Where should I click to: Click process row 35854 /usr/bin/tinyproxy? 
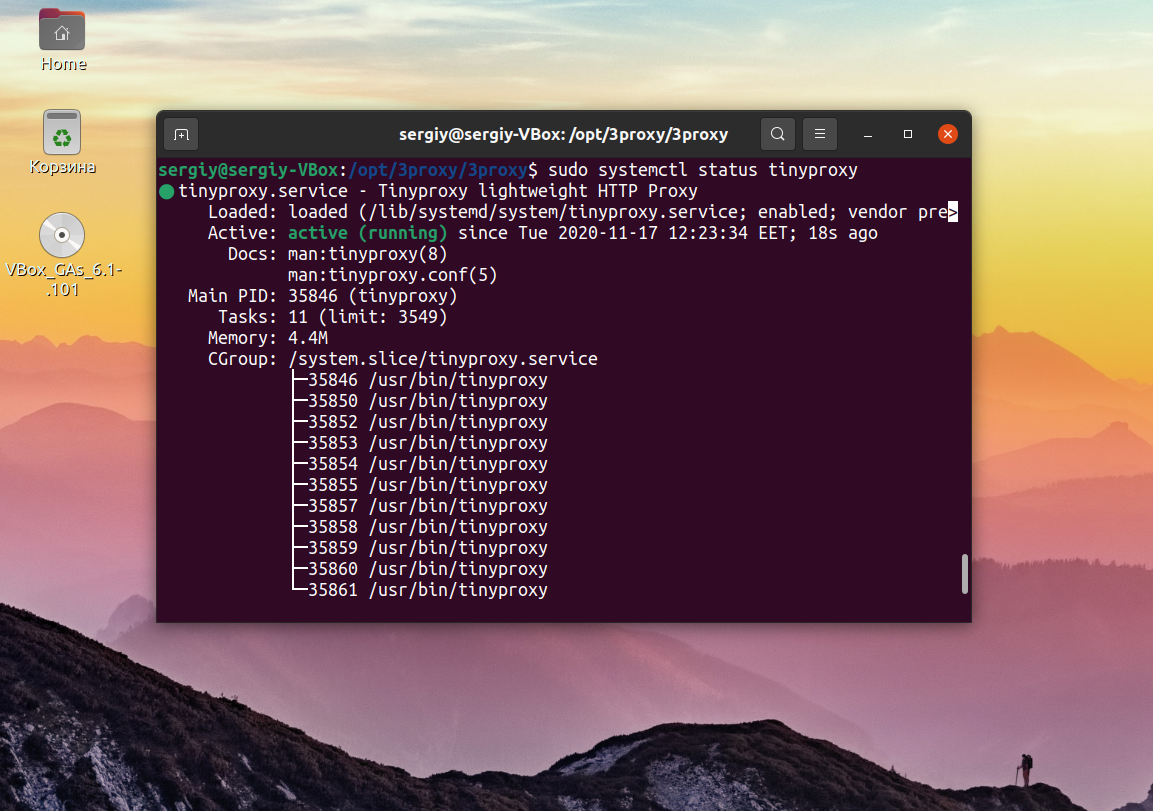(428, 464)
